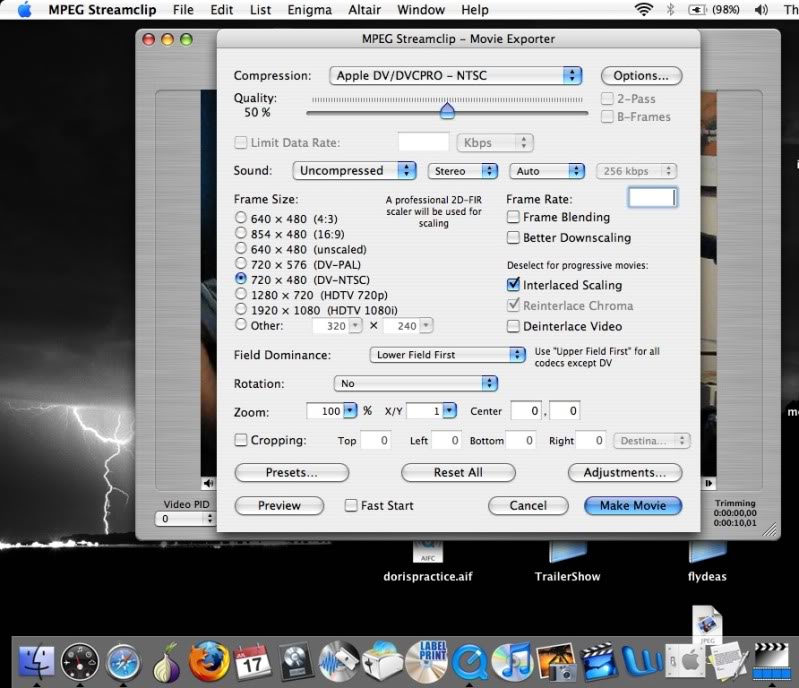
Task: Open the Enigma menu
Action: pos(309,10)
